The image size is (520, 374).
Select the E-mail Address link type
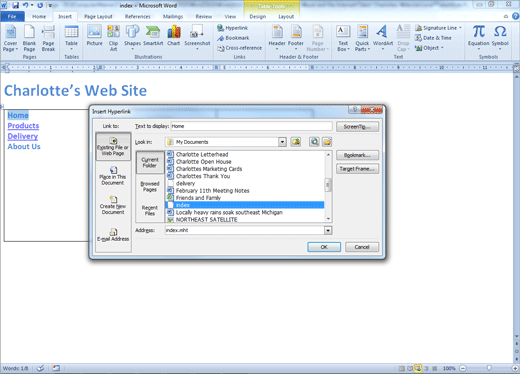point(113,235)
